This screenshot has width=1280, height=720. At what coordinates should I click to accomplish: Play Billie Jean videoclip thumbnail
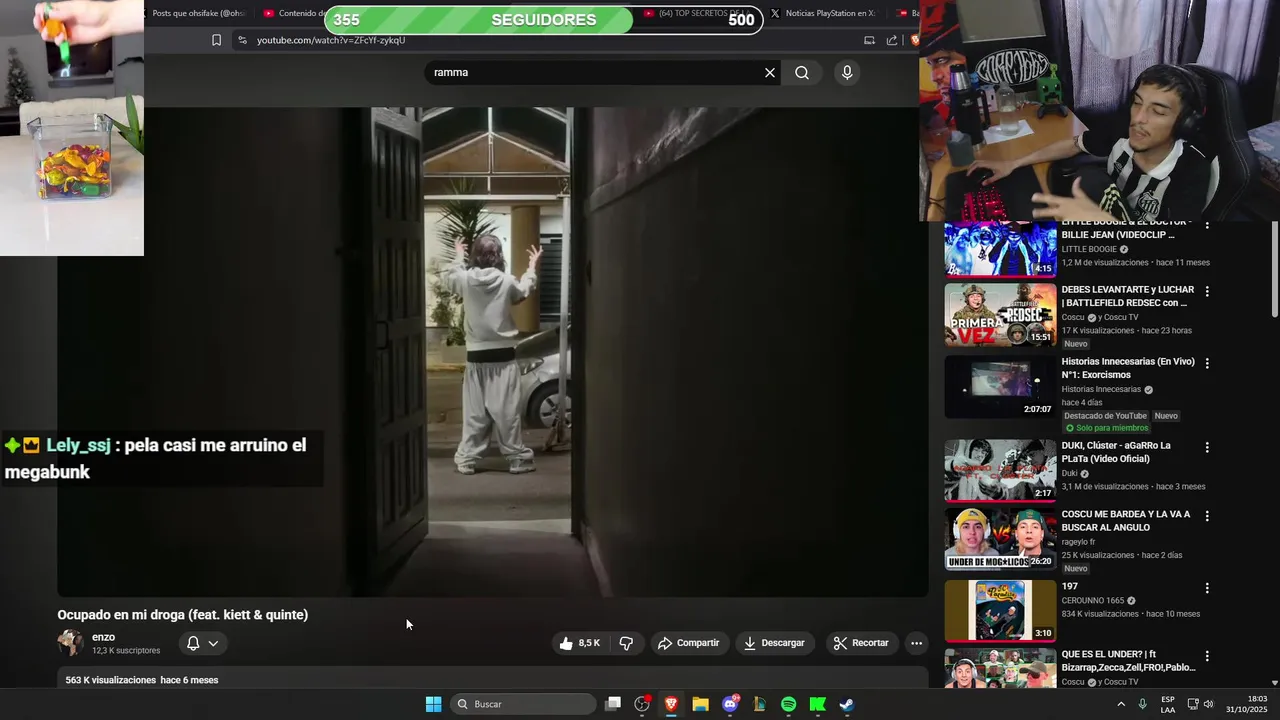click(1000, 248)
